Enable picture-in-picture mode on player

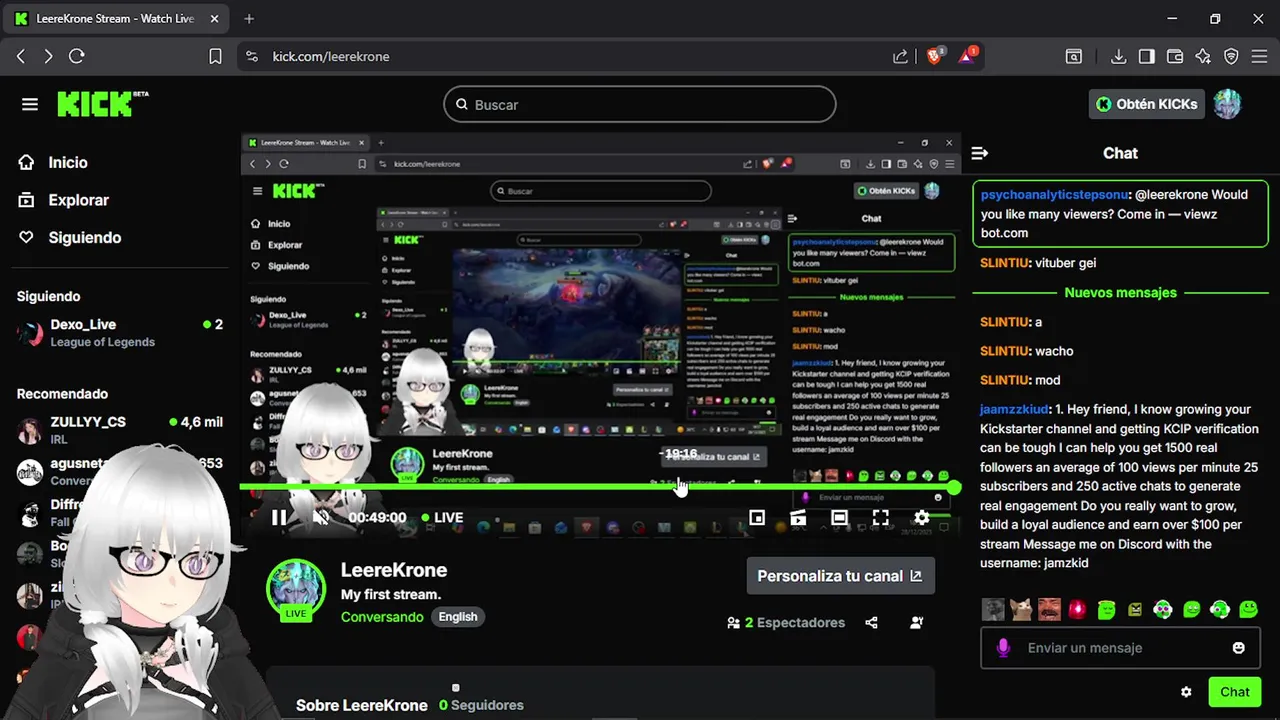757,518
